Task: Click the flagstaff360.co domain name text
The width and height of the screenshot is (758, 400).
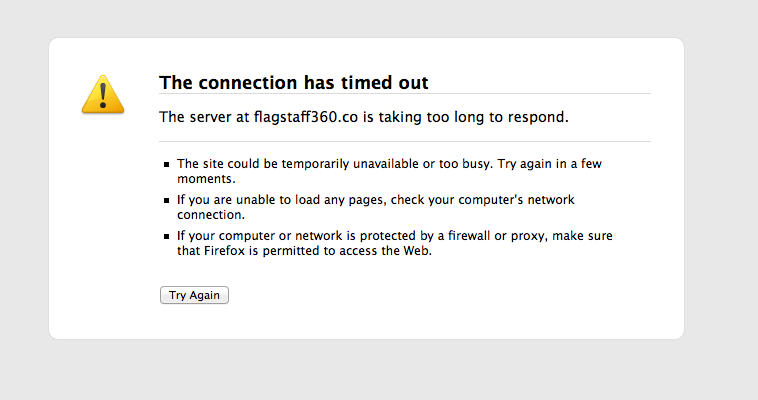Action: click(306, 117)
